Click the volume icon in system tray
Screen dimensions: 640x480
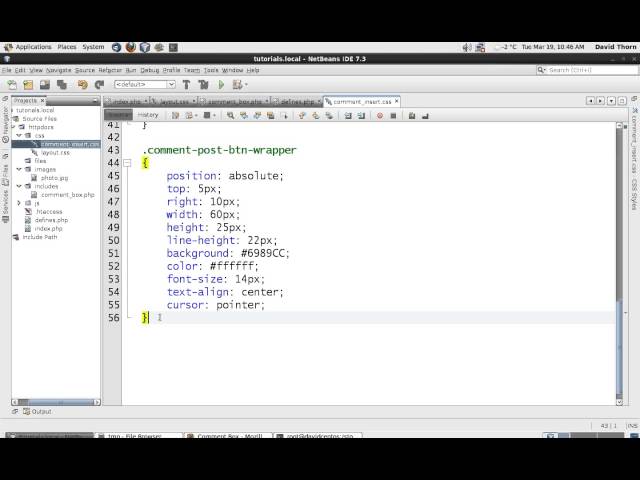click(x=467, y=47)
